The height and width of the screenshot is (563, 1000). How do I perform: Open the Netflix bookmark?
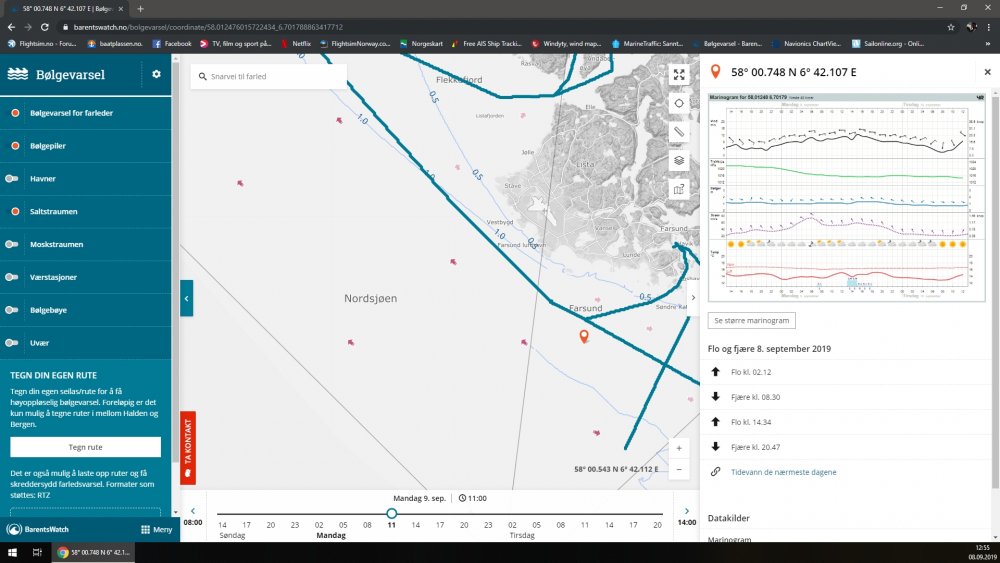[x=296, y=44]
